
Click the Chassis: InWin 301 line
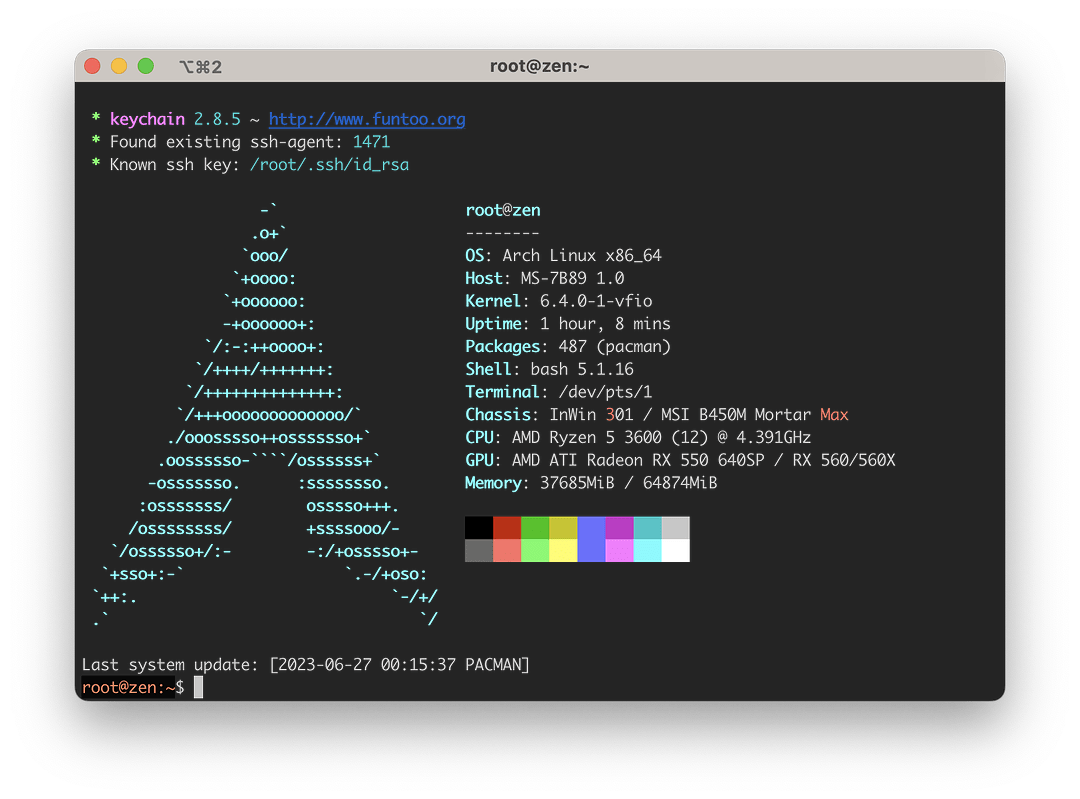coord(657,415)
